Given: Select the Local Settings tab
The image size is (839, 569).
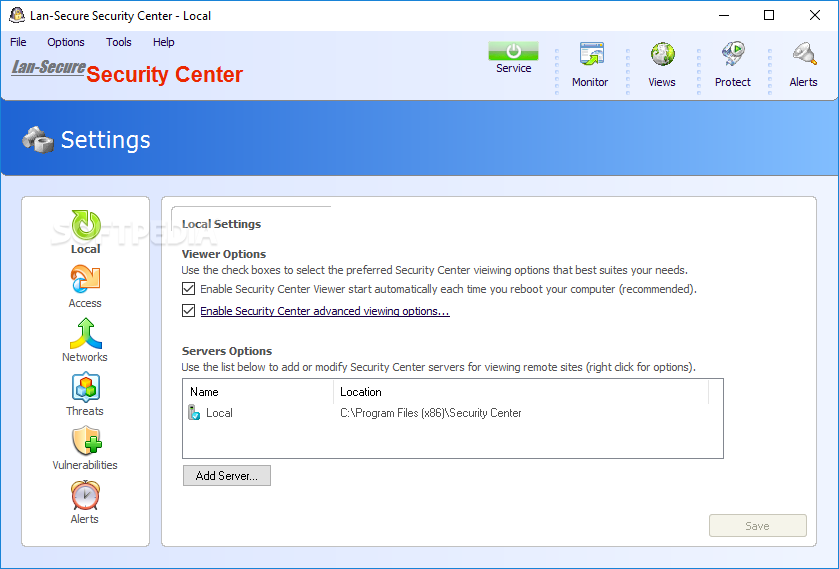Looking at the screenshot, I should tap(222, 224).
